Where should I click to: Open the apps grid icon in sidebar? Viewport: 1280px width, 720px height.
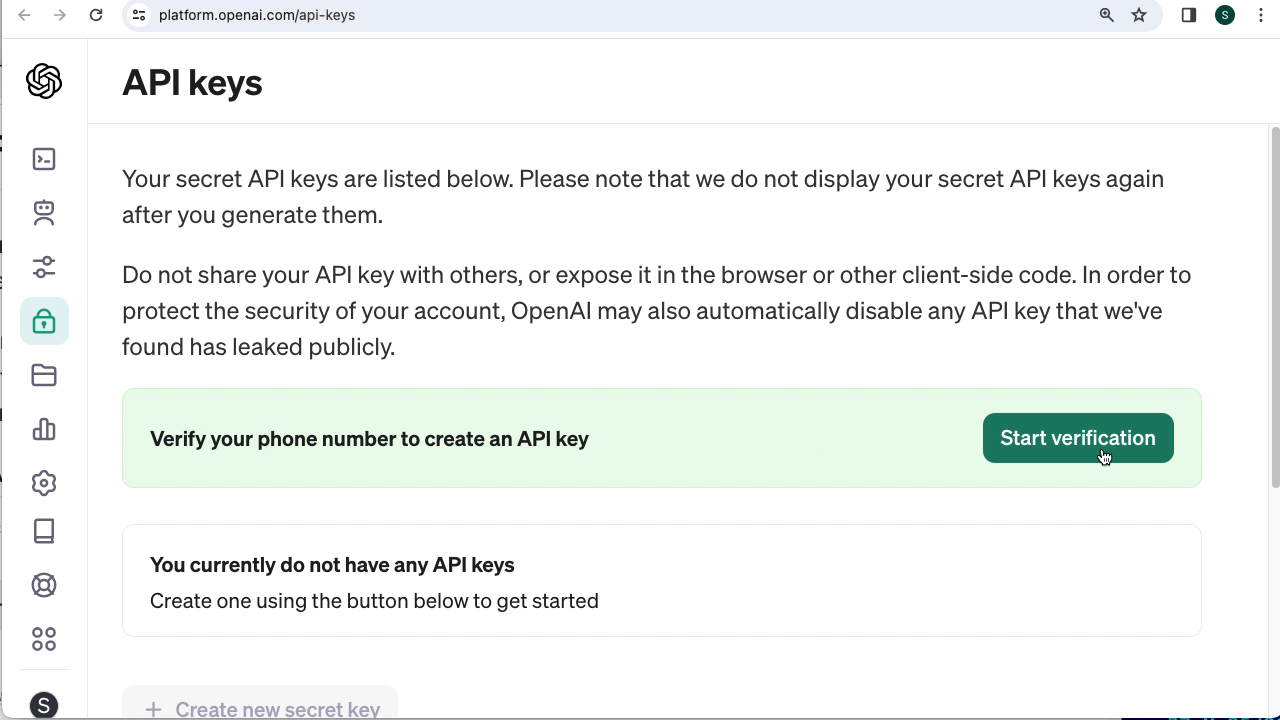coord(44,639)
